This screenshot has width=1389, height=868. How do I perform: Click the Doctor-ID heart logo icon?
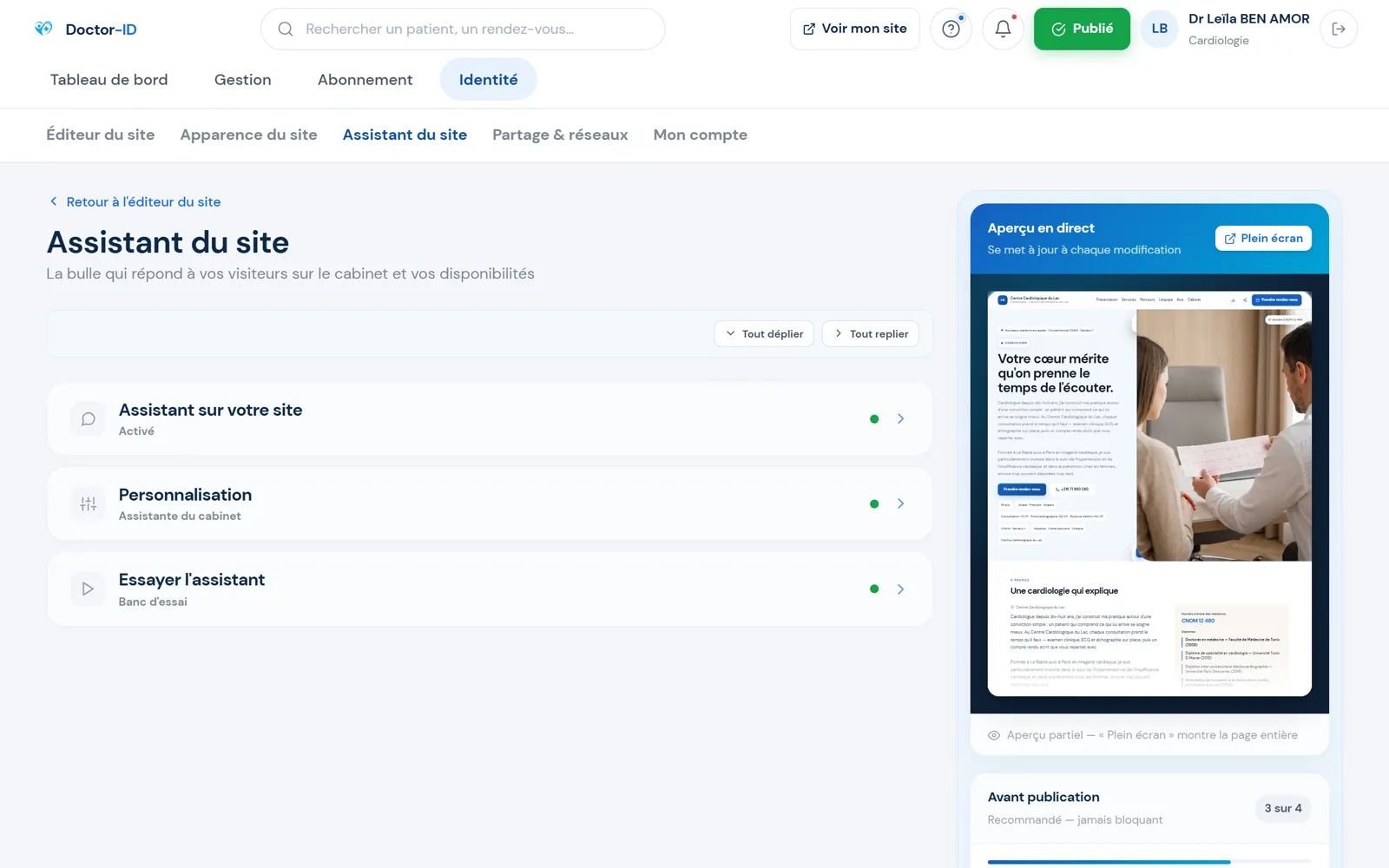point(43,29)
